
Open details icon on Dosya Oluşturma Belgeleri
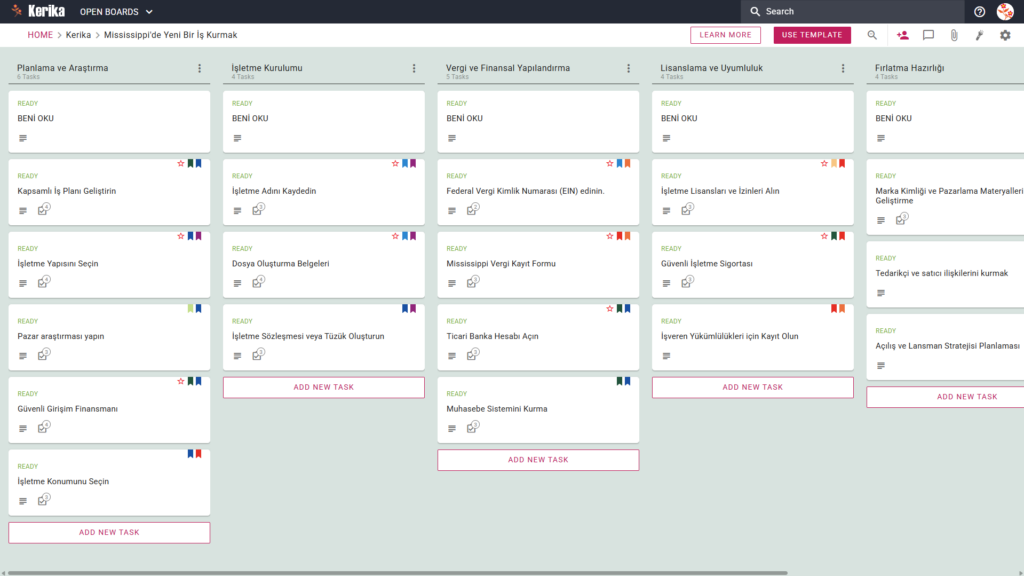coord(237,283)
